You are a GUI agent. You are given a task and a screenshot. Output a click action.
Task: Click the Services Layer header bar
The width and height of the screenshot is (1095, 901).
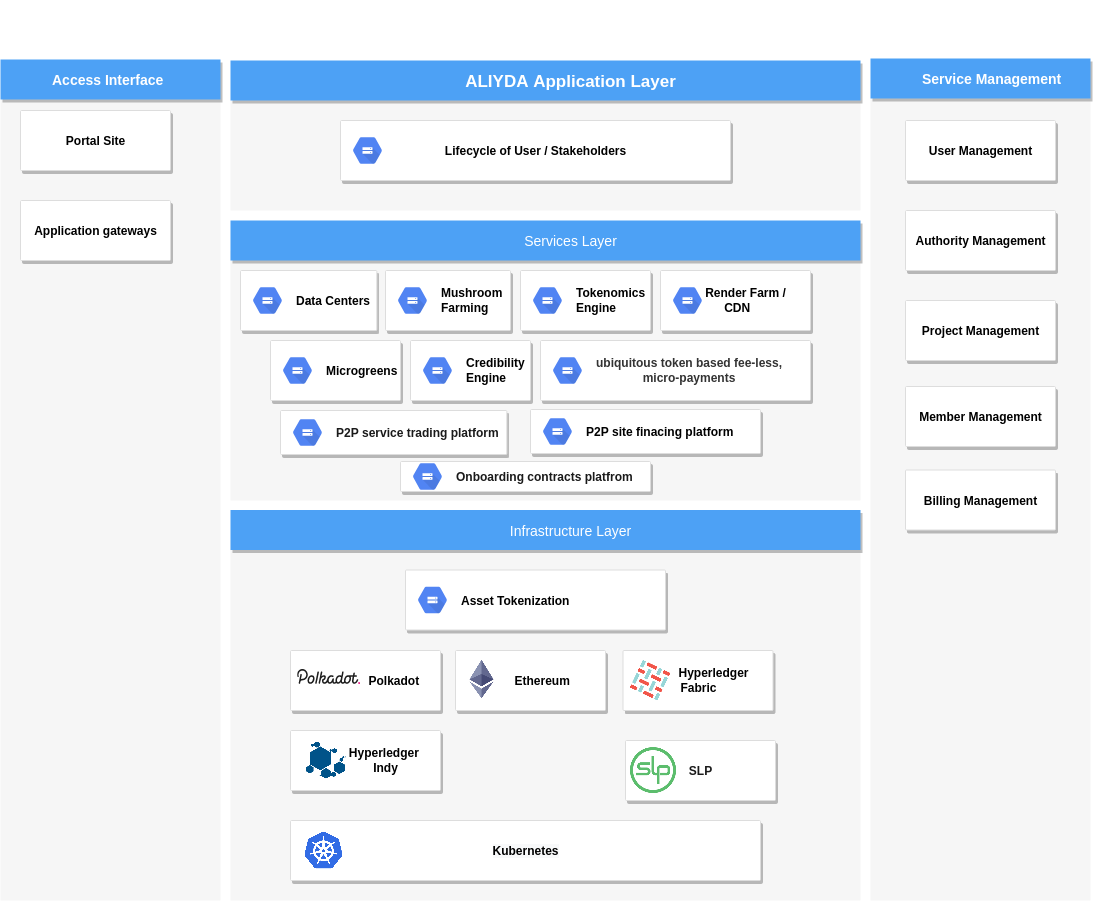[545, 241]
